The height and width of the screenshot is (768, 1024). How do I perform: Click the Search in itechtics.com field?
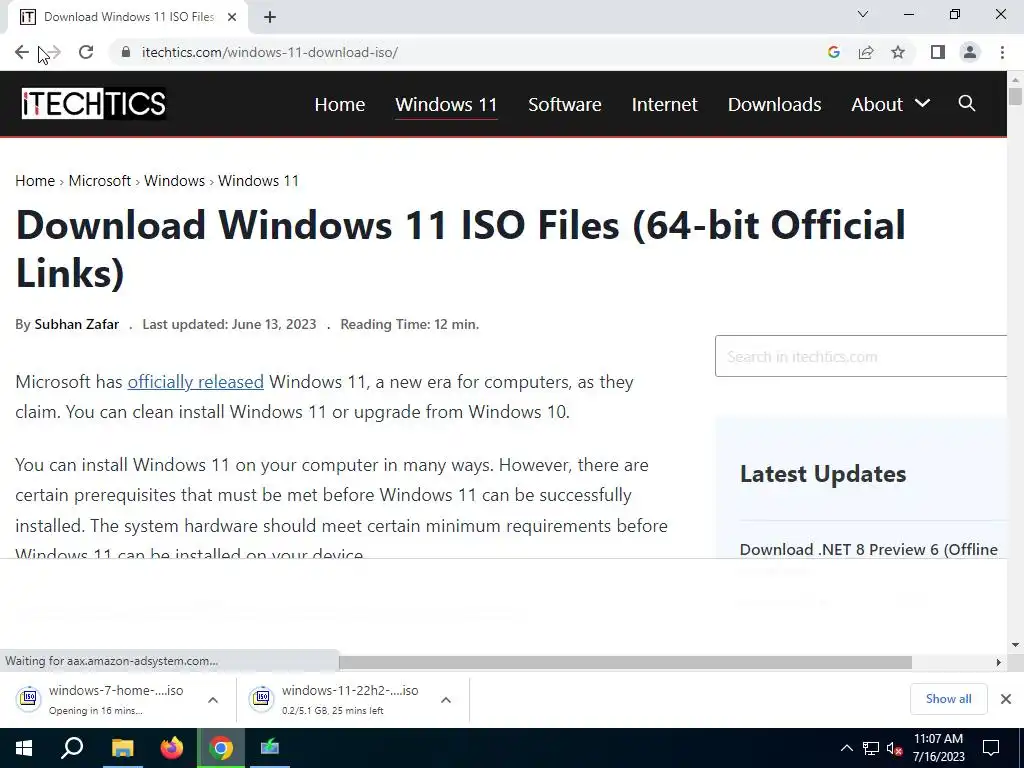pyautogui.click(x=861, y=356)
